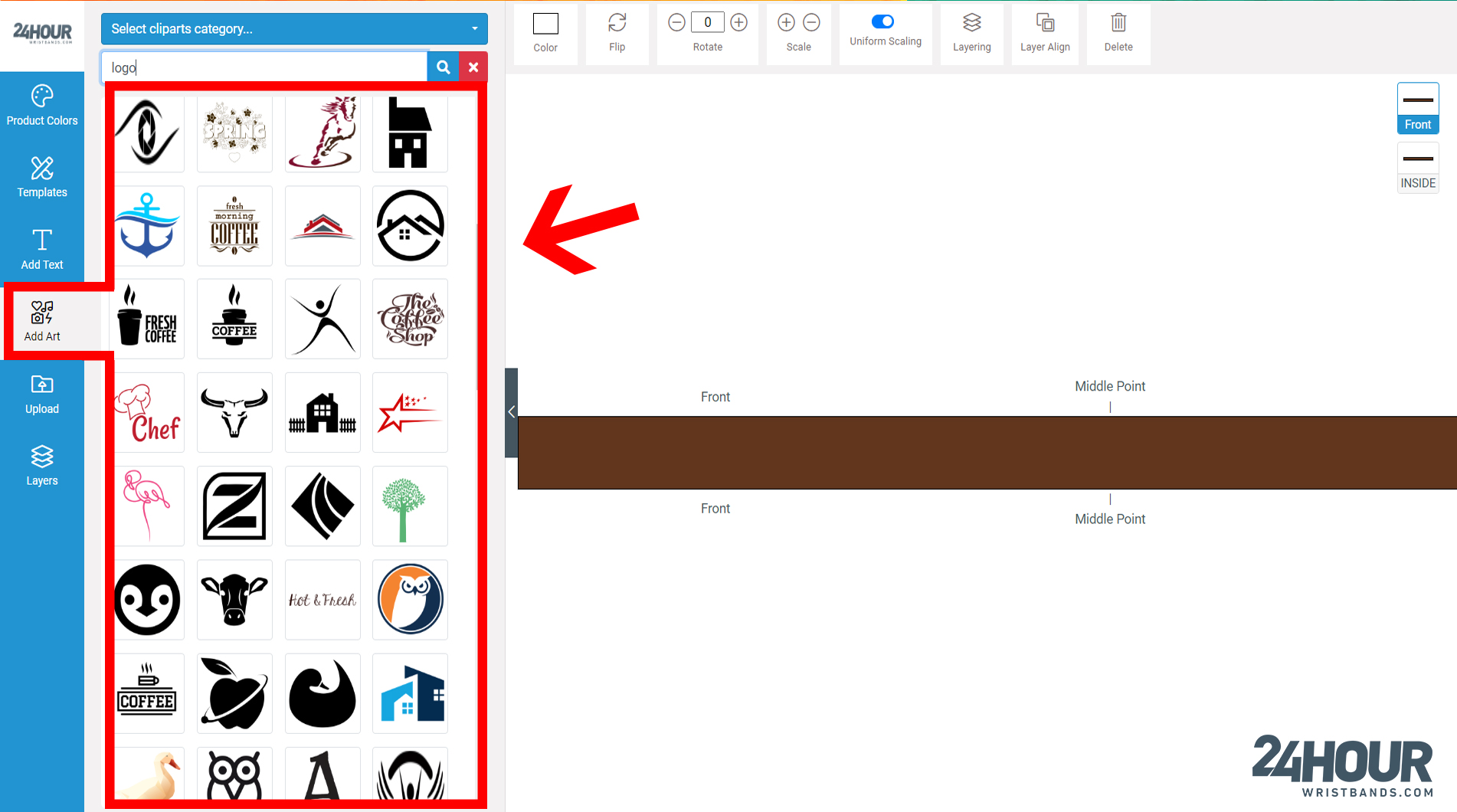Image resolution: width=1457 pixels, height=812 pixels.
Task: Select the dancing figure clipart
Action: tap(323, 319)
